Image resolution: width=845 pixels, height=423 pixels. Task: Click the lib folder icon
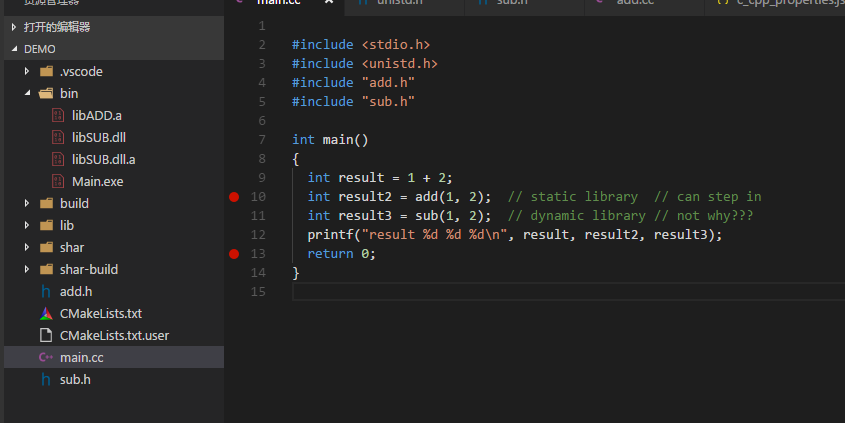[x=47, y=225]
